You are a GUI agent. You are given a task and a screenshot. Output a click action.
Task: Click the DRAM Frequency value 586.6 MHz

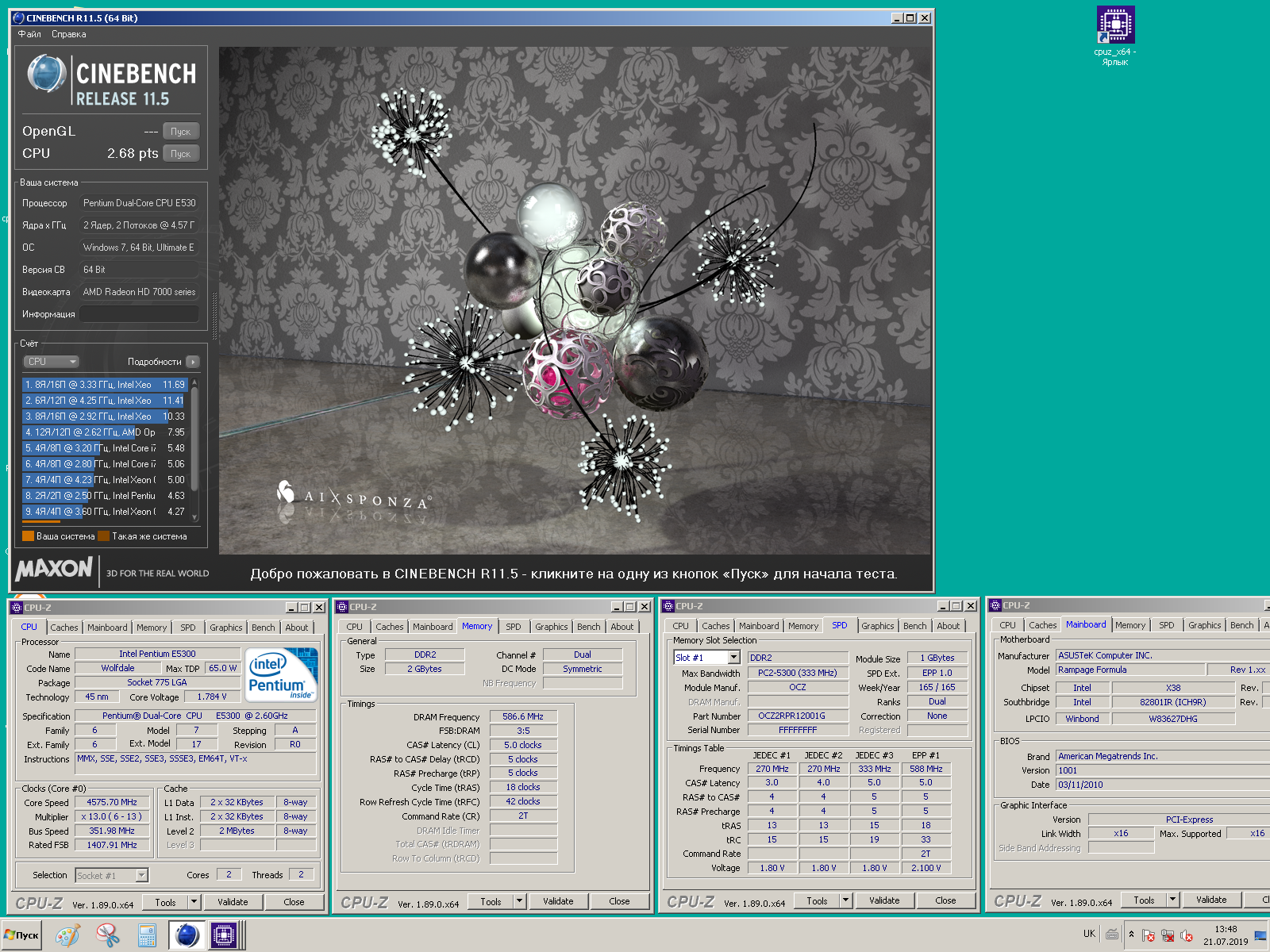[523, 716]
